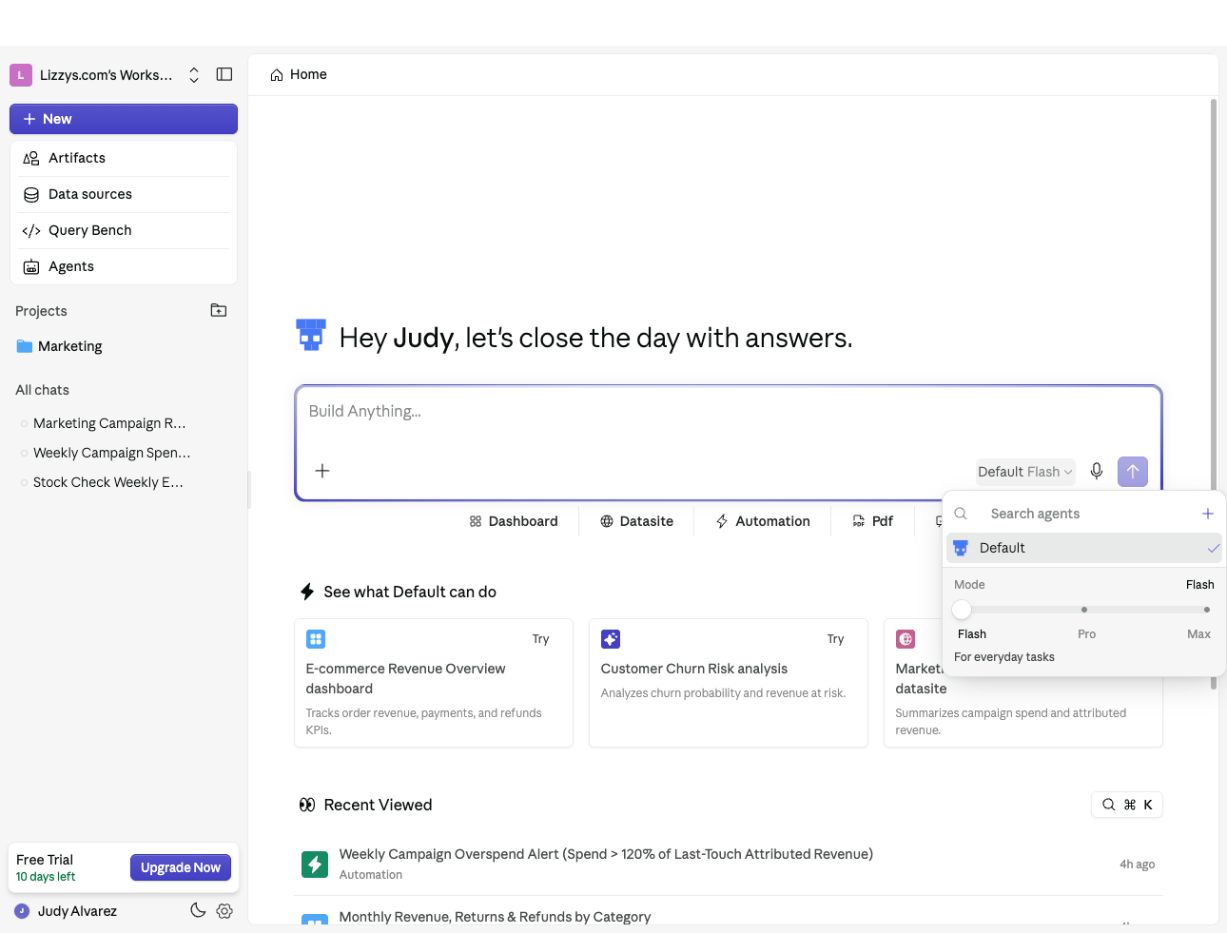The image size is (1227, 933).
Task: Open Stock Check Weekly E… chat
Action: [x=108, y=482]
